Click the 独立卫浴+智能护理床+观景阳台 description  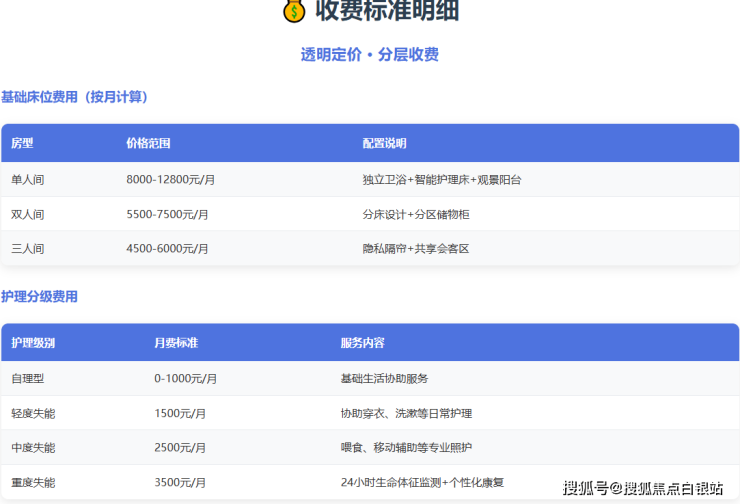(x=441, y=180)
